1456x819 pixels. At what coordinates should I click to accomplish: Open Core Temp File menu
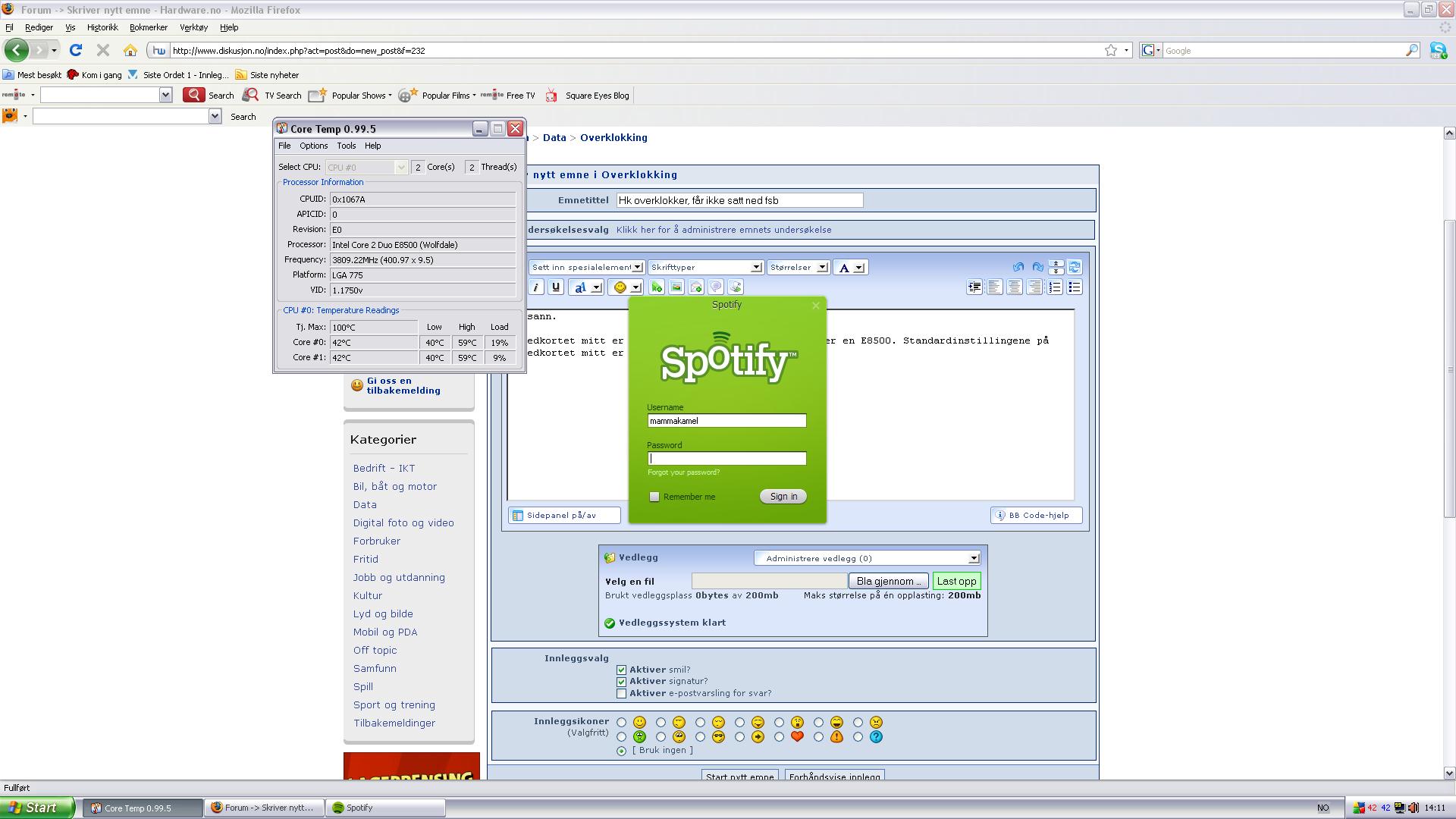[x=284, y=146]
